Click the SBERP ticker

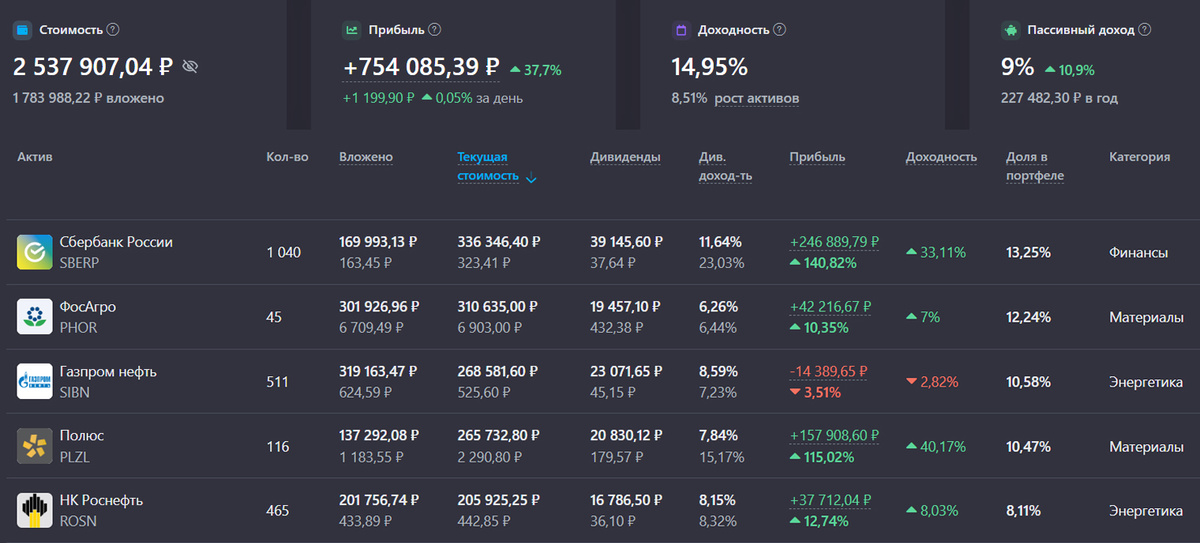point(79,263)
